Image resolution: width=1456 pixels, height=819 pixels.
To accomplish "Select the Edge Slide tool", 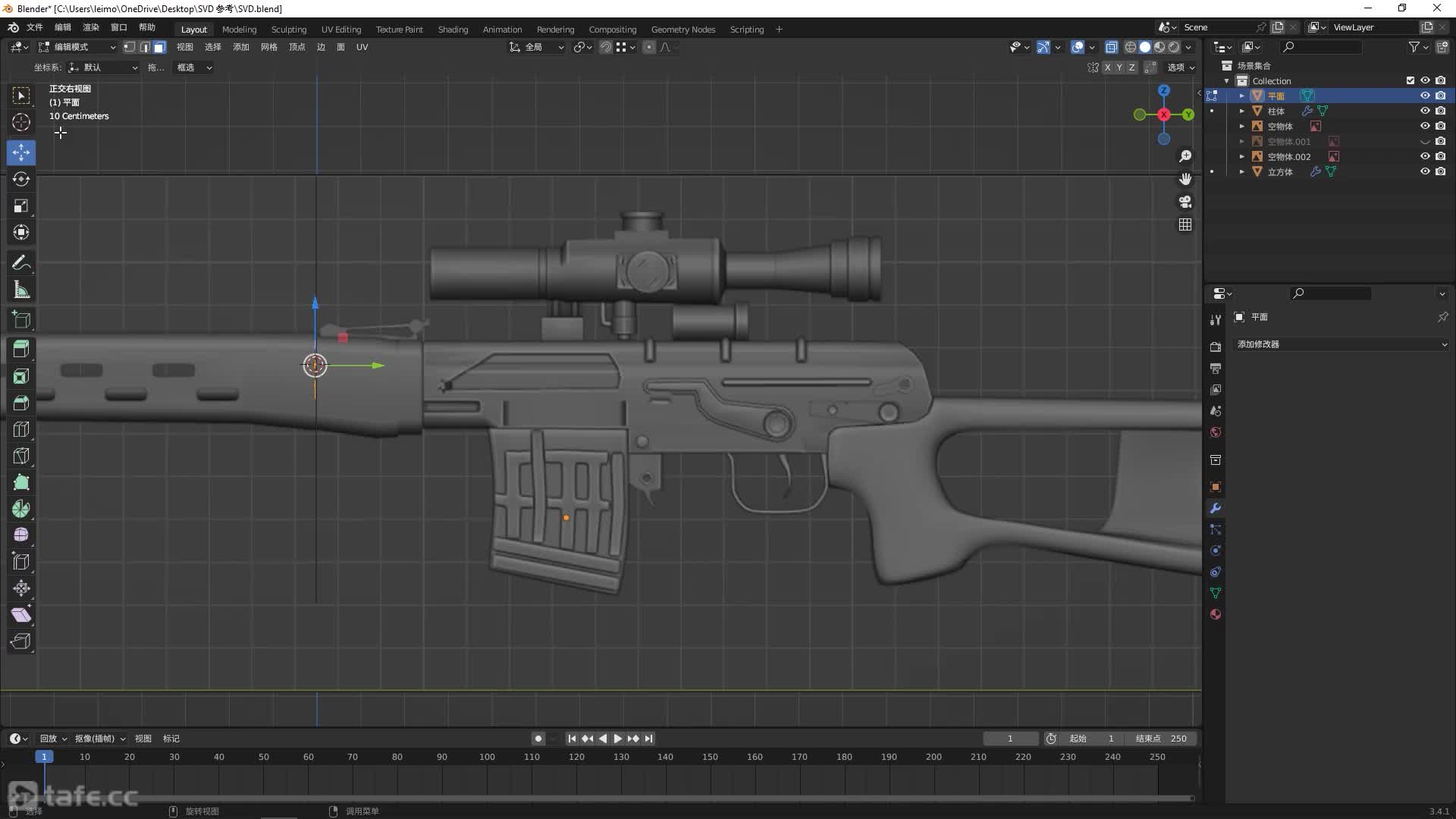I will 21,562.
